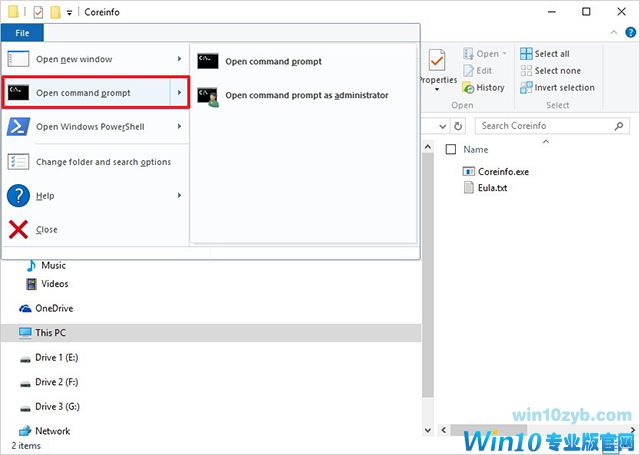Click submenu command prompt console icon
The height and width of the screenshot is (455, 640).
pyautogui.click(x=208, y=61)
